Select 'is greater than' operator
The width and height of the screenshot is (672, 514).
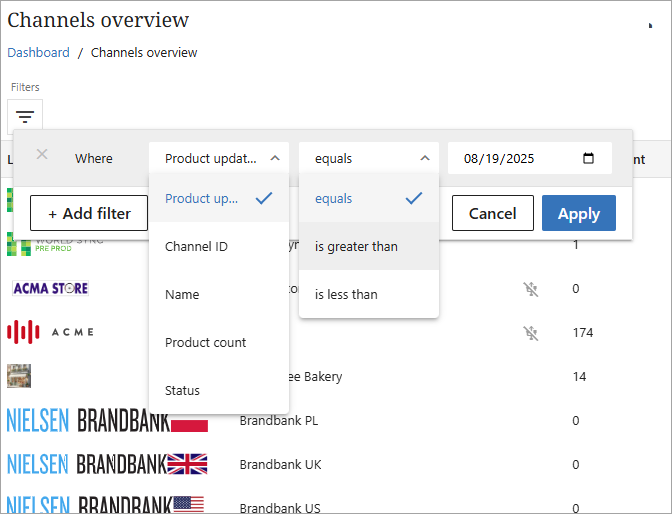click(x=356, y=246)
